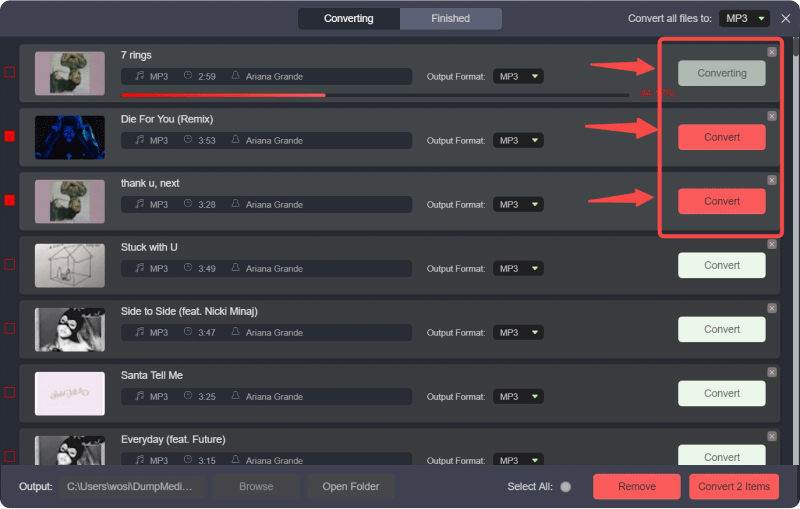Click the clock icon beside 3:47

pyautogui.click(x=188, y=332)
